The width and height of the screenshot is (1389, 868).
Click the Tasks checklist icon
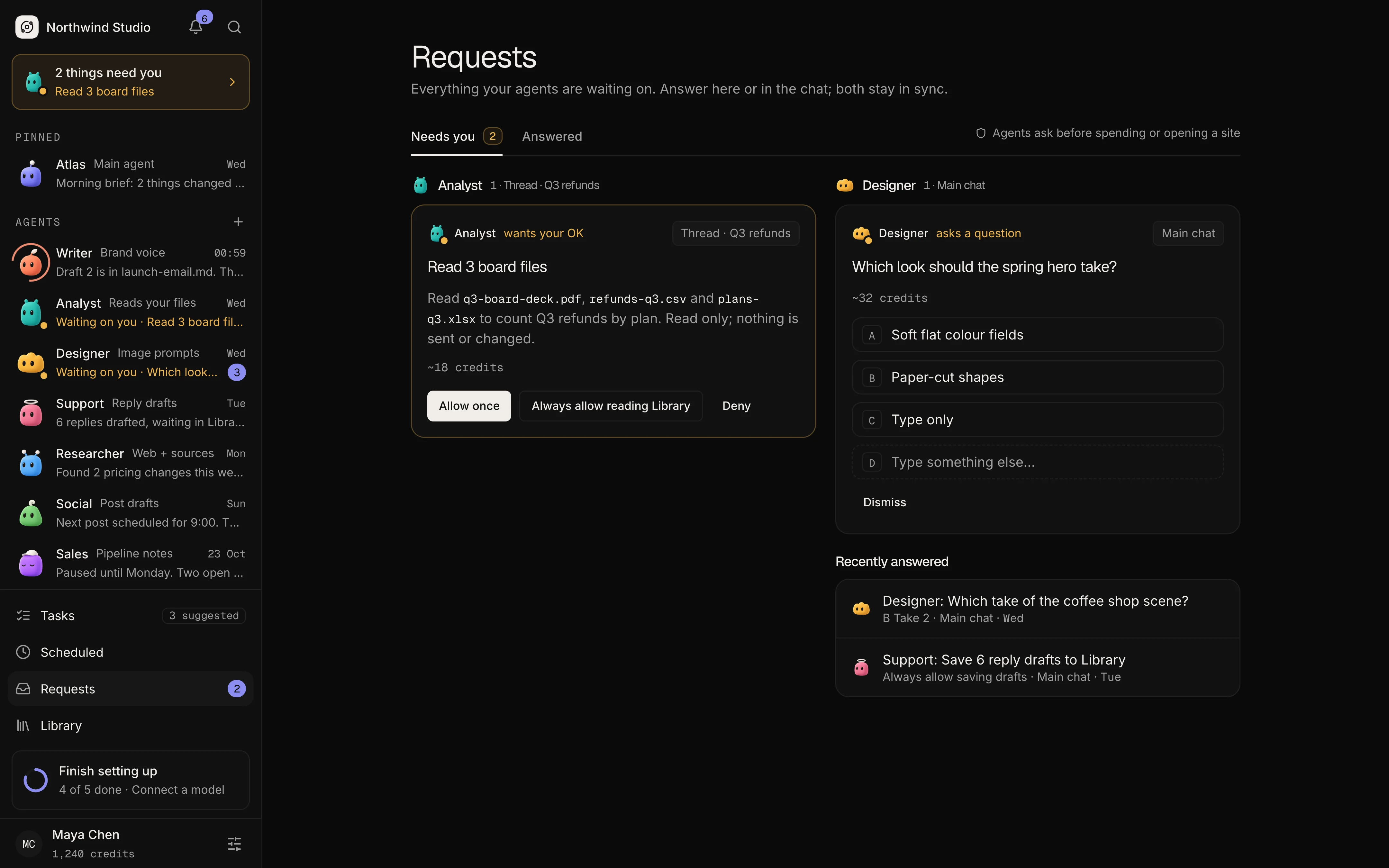coord(23,615)
